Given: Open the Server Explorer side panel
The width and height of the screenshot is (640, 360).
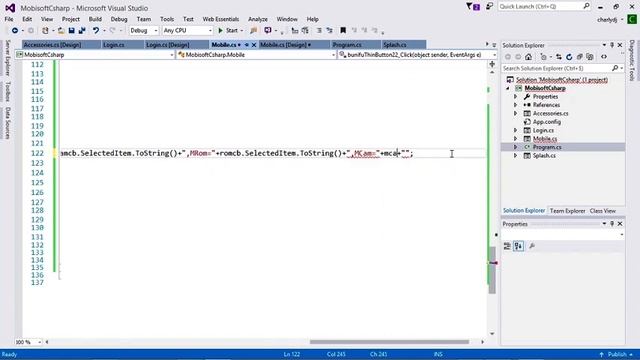Looking at the screenshot, I should 7,58.
